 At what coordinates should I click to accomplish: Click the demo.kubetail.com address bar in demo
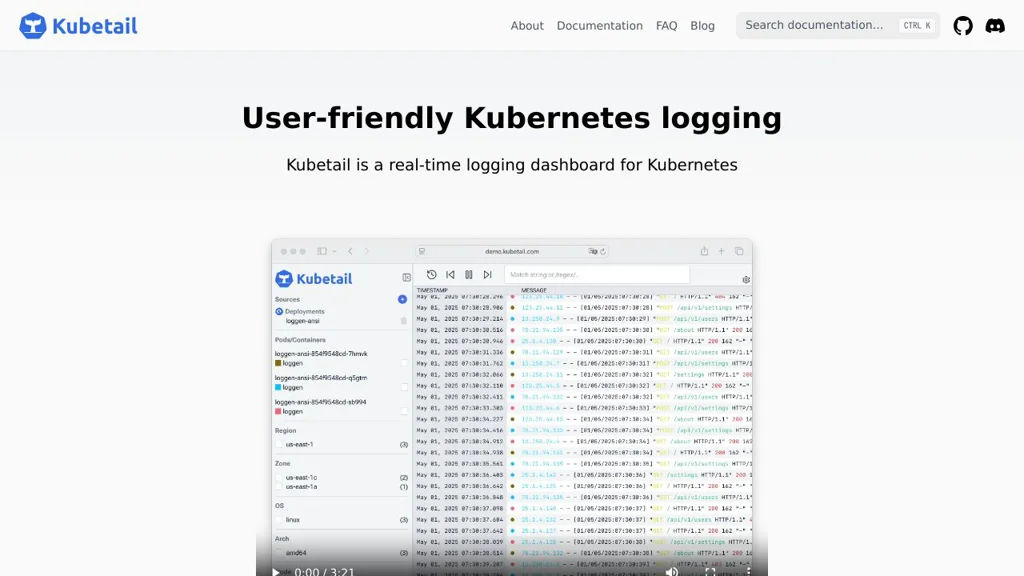512,251
